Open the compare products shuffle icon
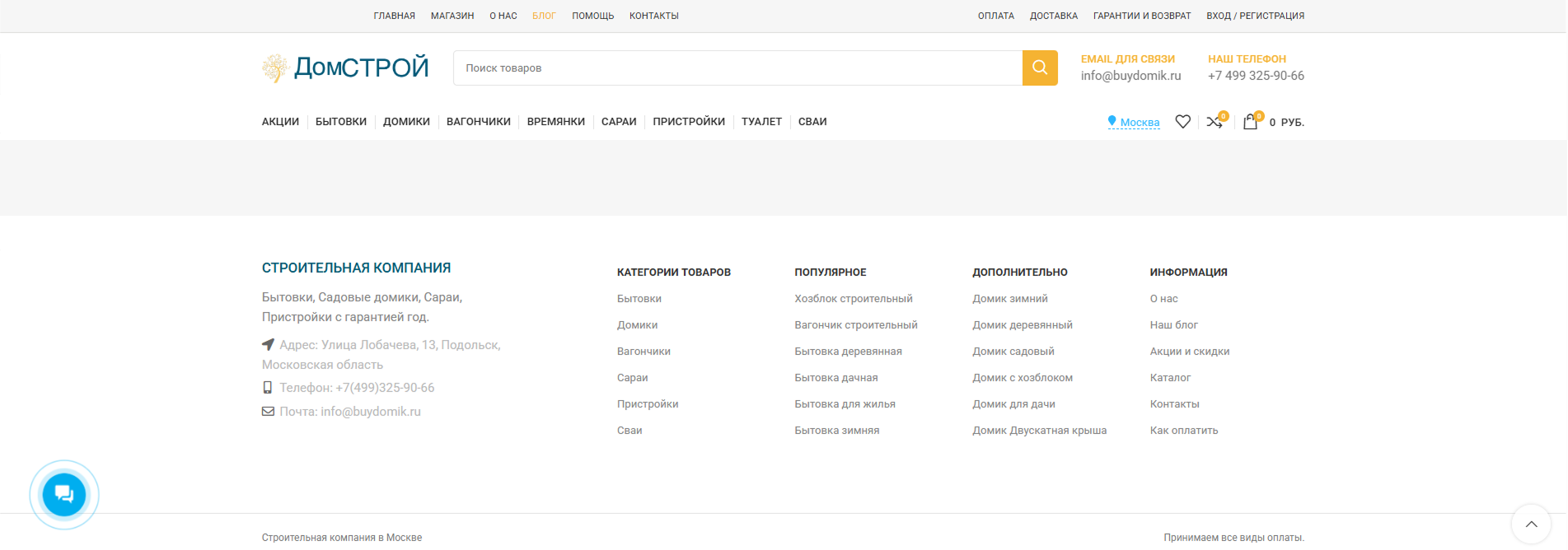 click(x=1215, y=122)
